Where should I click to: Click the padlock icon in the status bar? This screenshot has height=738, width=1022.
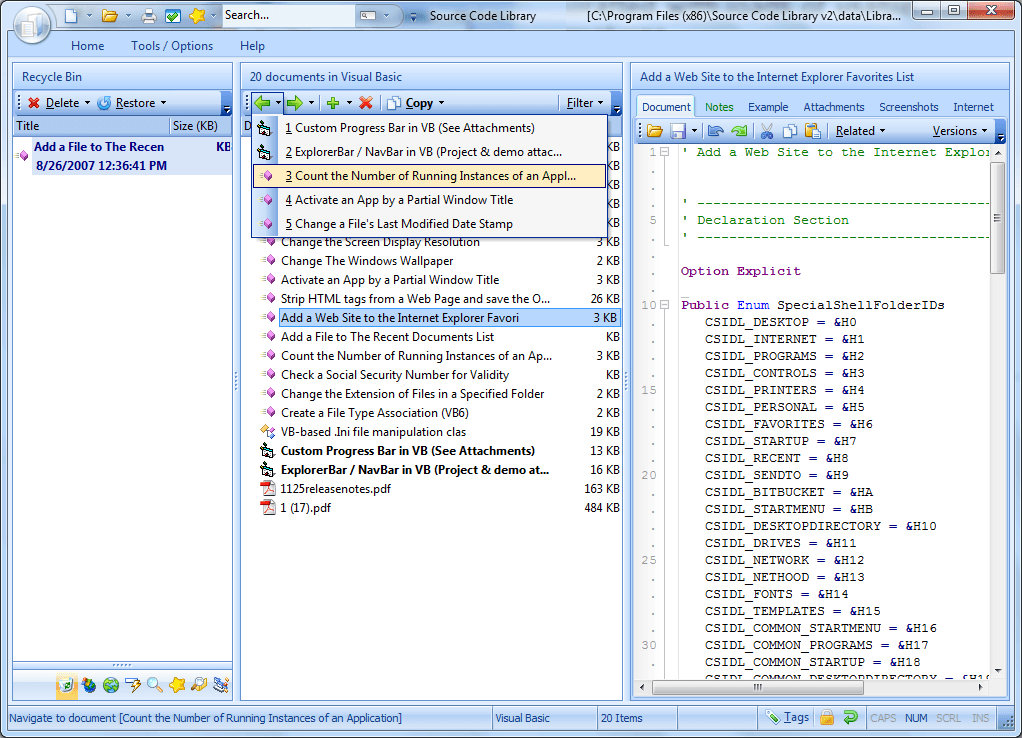826,718
